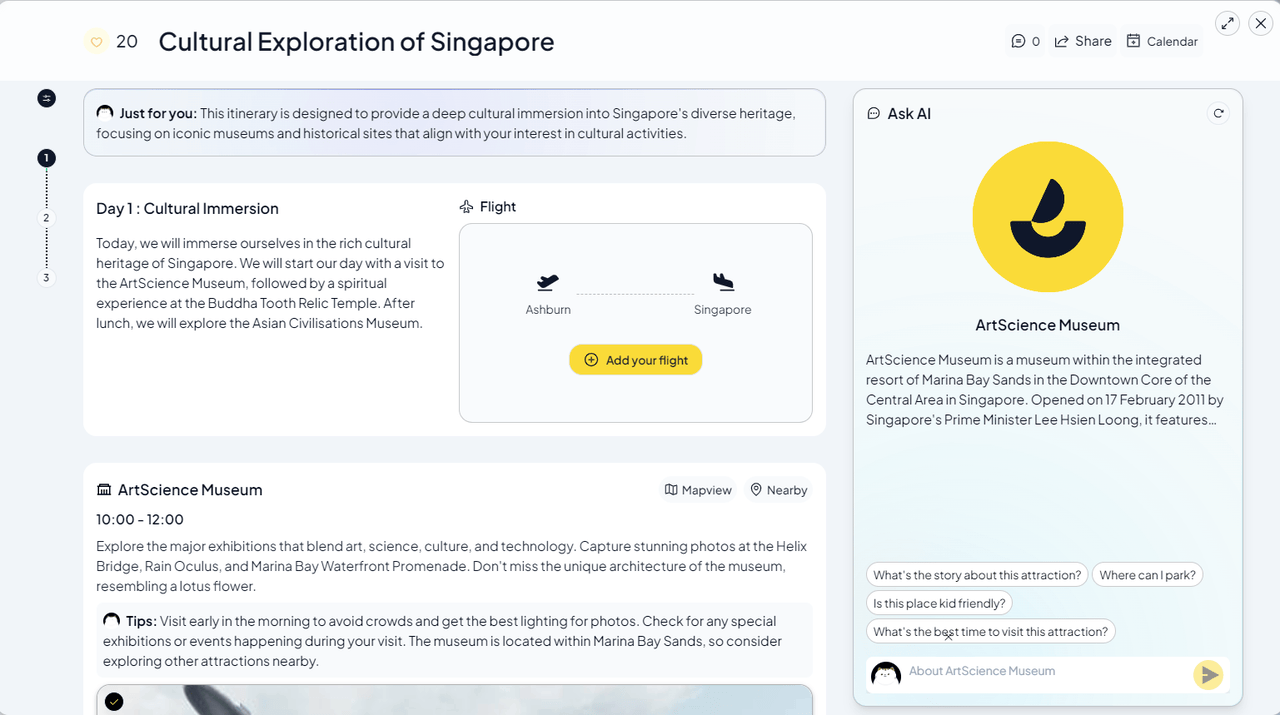Ask "Where can I park?" suggestion
This screenshot has width=1280, height=715.
click(1147, 575)
